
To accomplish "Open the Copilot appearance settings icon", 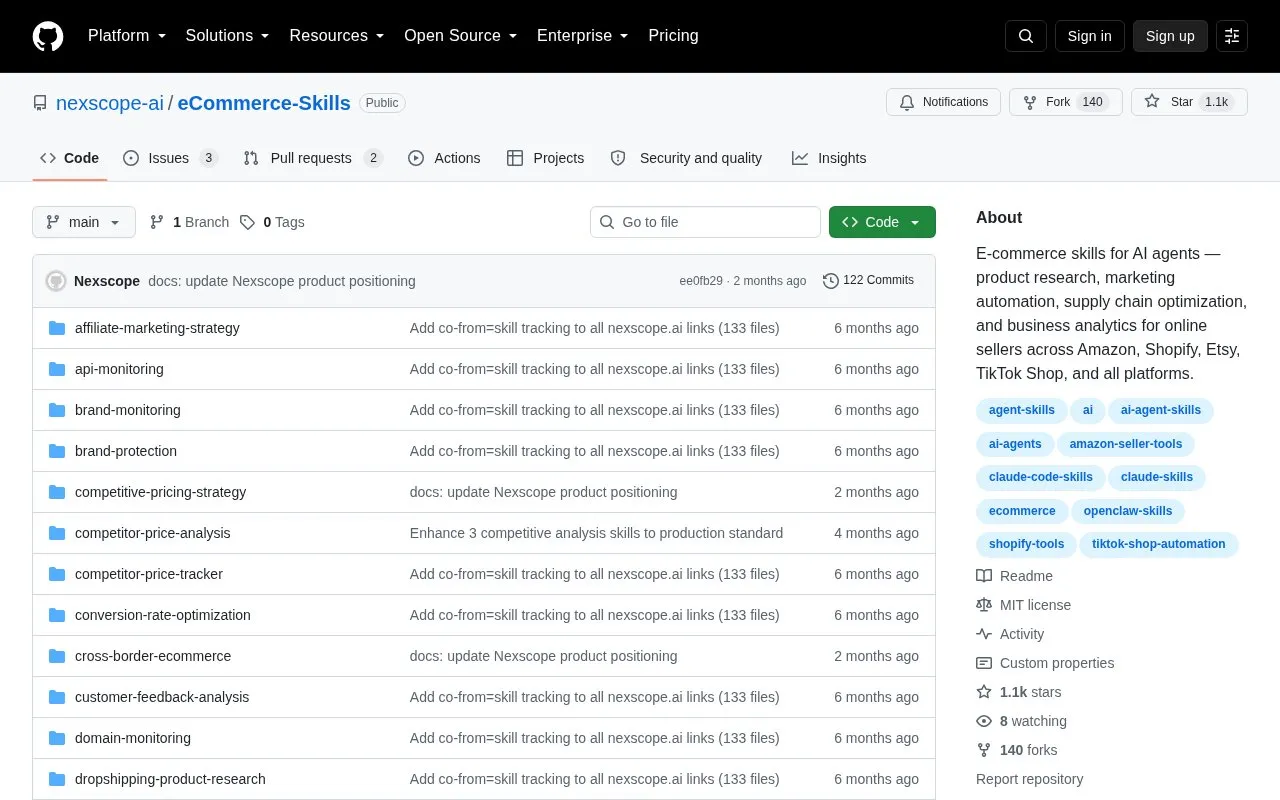I will (1232, 36).
